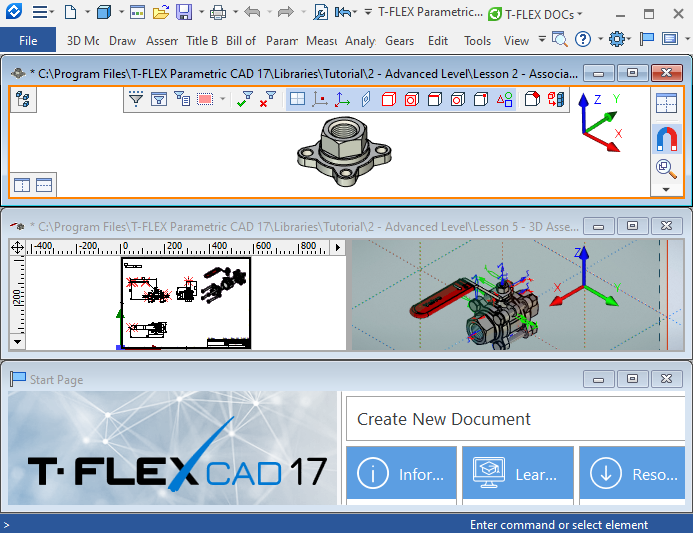Select all filters with green check funnel
The width and height of the screenshot is (693, 533).
click(x=244, y=99)
